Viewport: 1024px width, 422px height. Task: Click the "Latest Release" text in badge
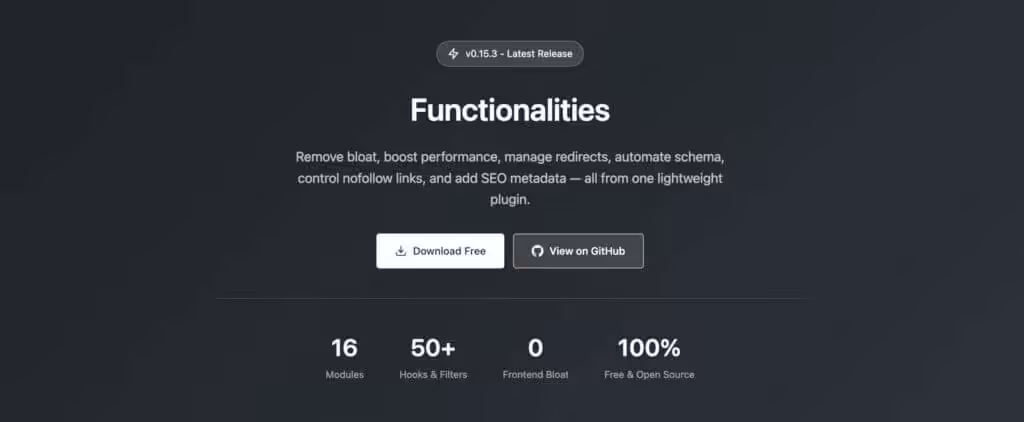click(540, 54)
